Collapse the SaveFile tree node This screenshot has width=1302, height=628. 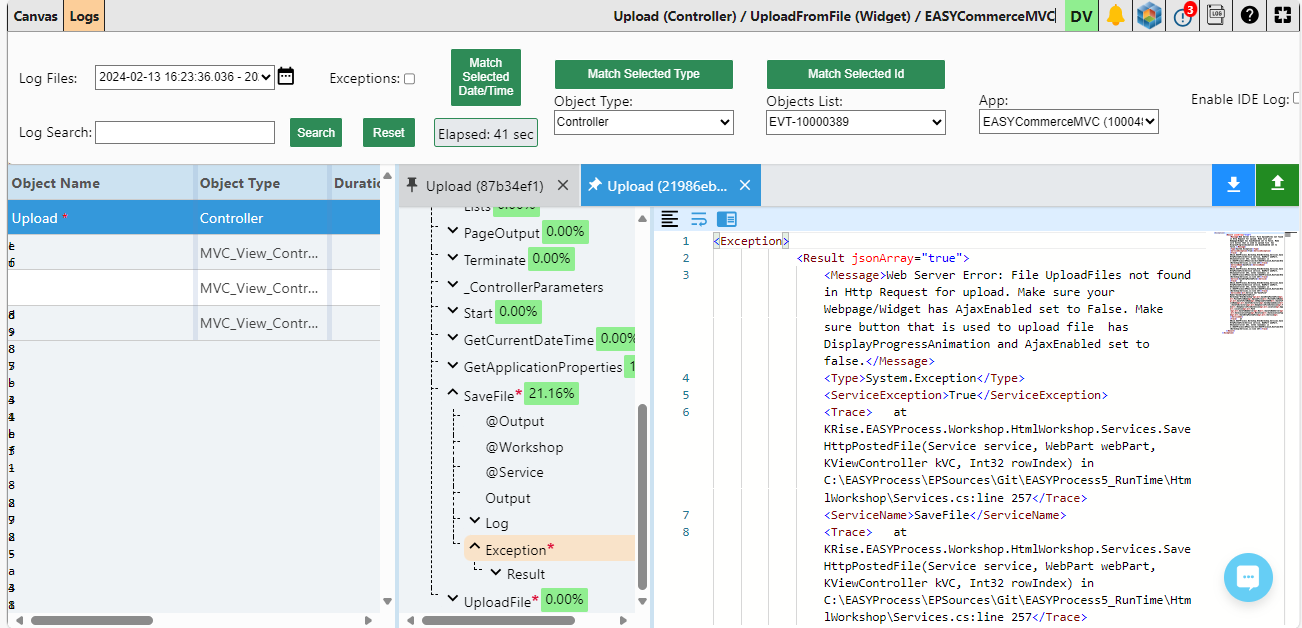pyautogui.click(x=452, y=394)
